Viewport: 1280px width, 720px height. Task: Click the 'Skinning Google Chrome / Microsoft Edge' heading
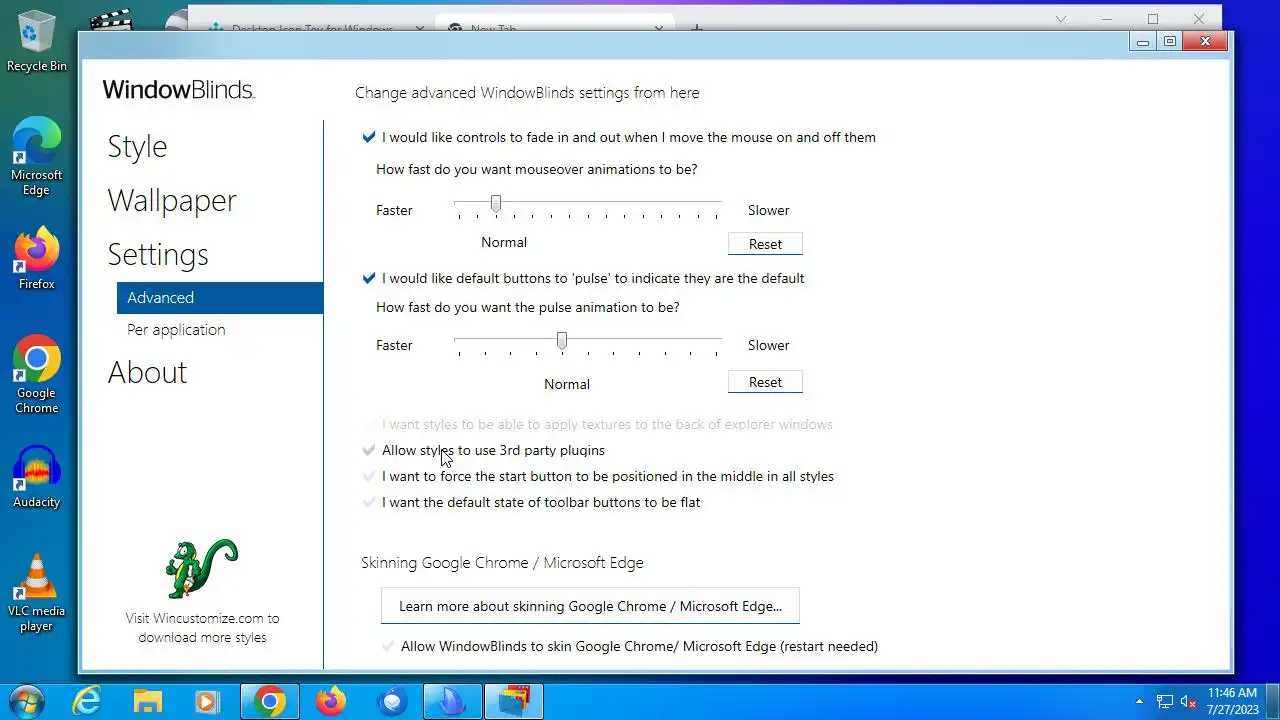pyautogui.click(x=502, y=563)
